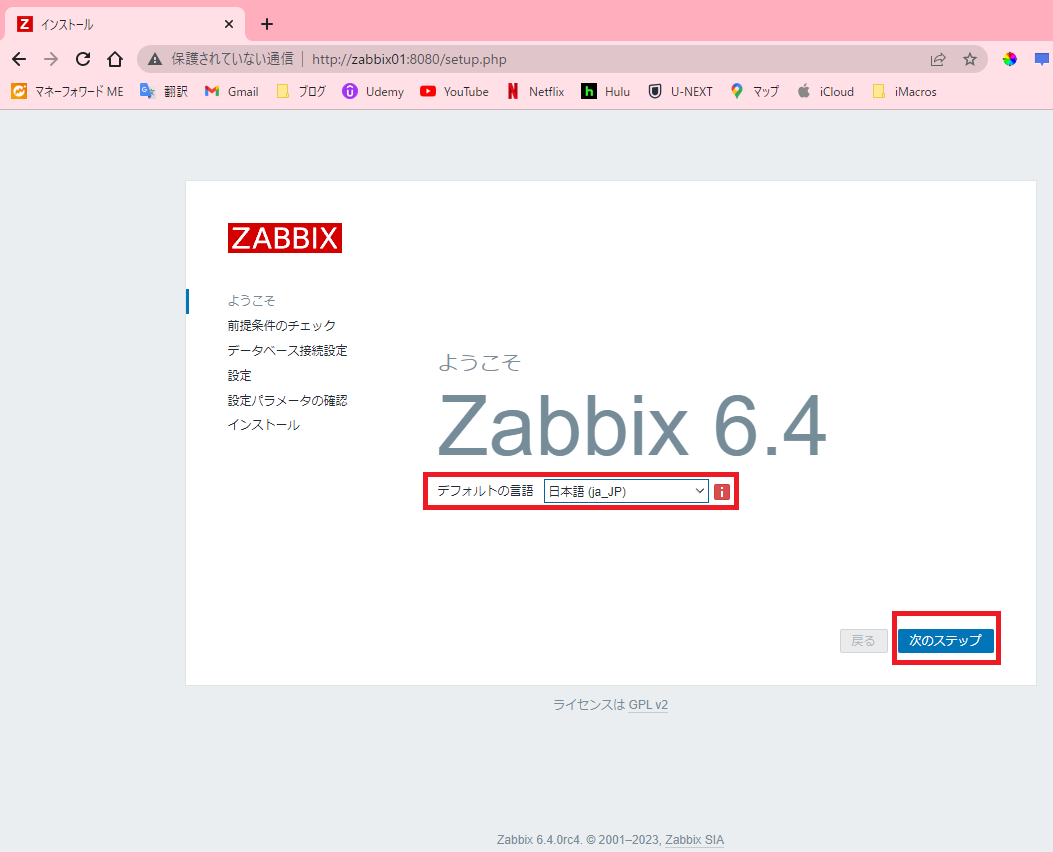Open the GPL v2 license link
The width and height of the screenshot is (1053, 852).
(648, 704)
